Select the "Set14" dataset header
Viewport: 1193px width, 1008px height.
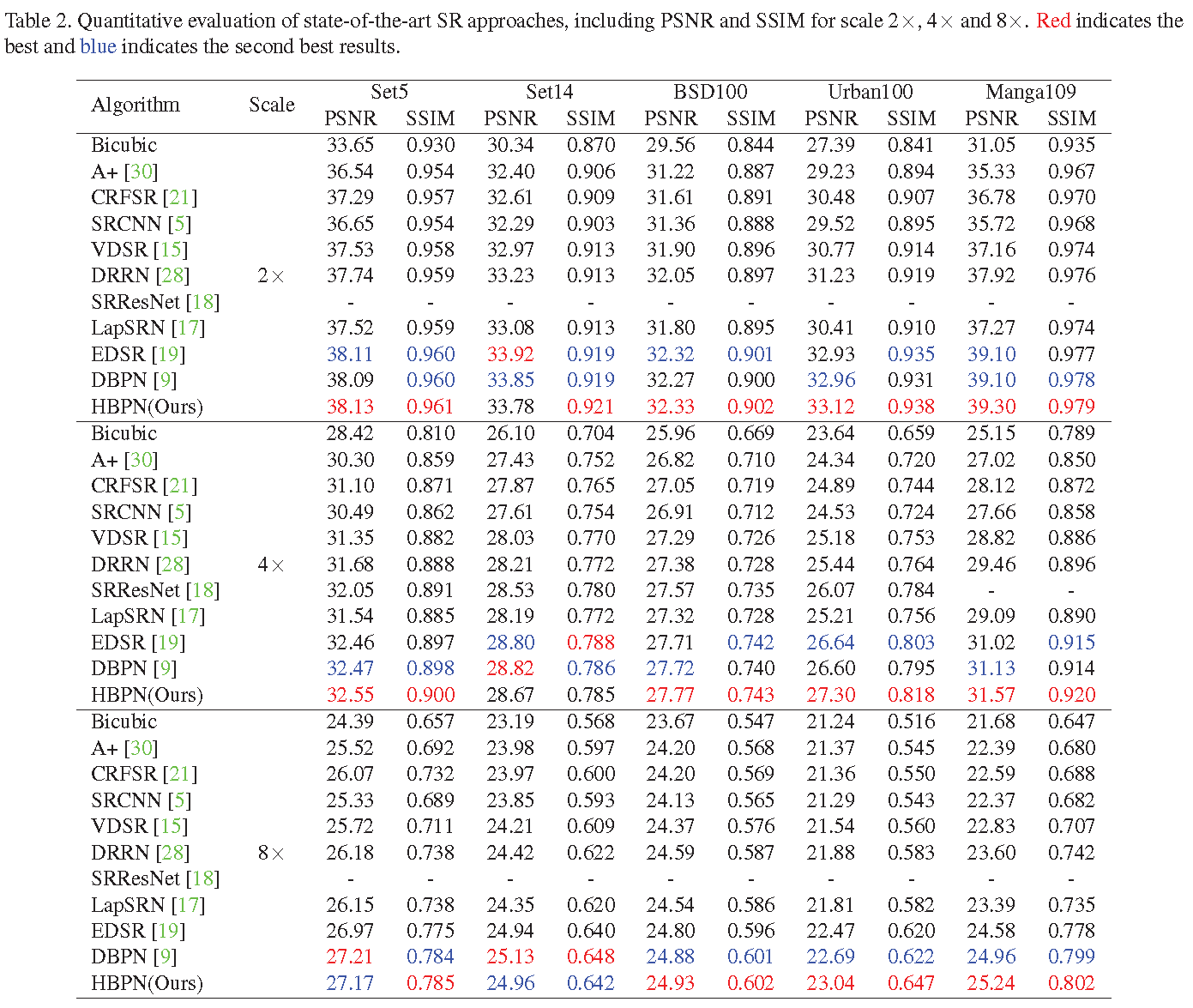click(550, 92)
